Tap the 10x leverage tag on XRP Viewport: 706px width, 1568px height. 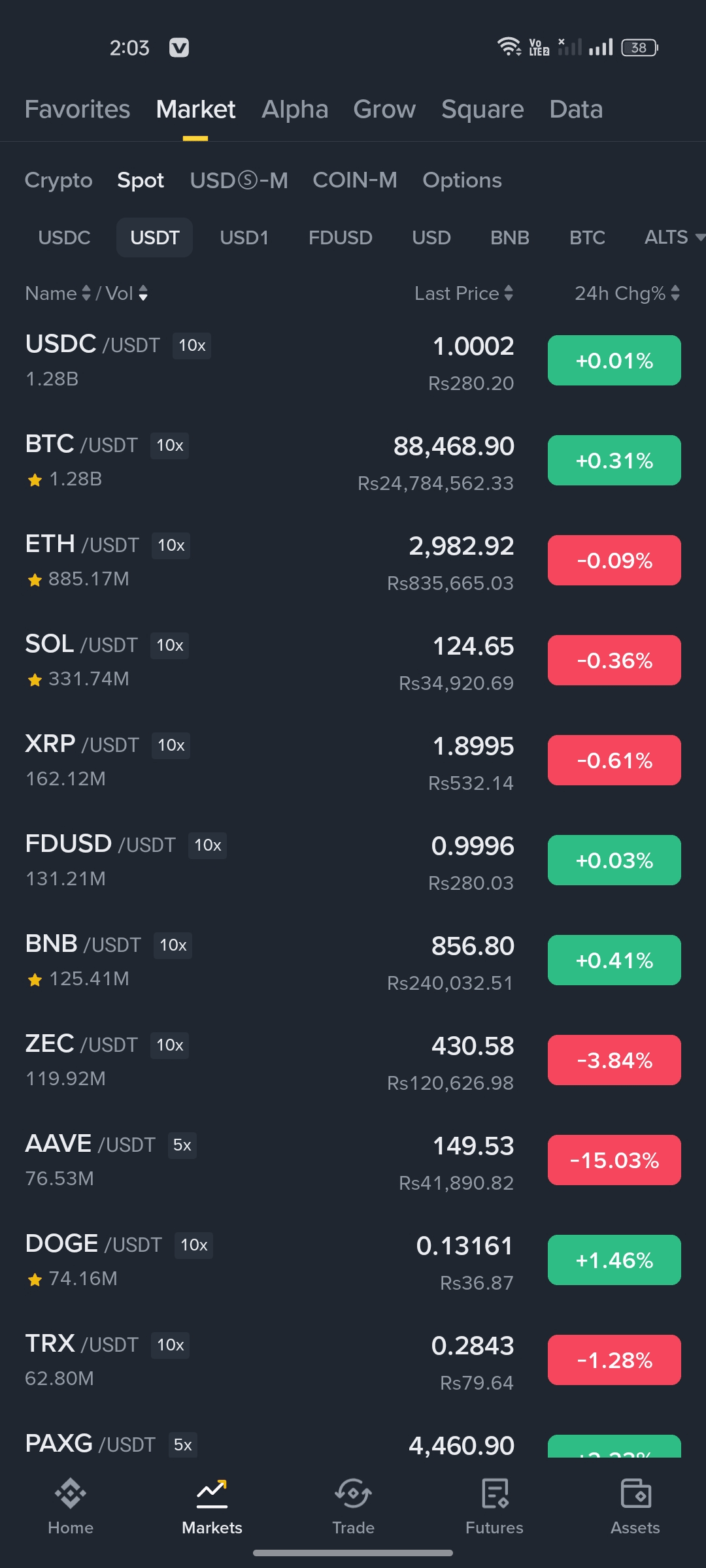[x=171, y=745]
